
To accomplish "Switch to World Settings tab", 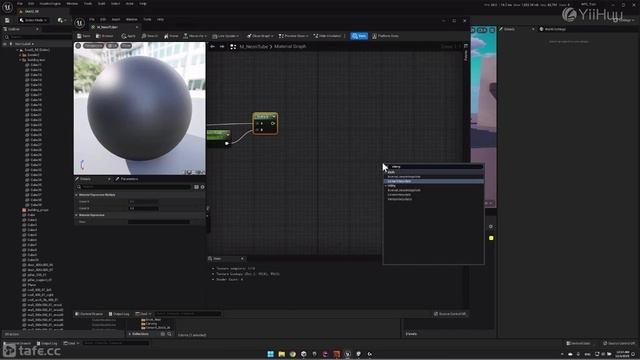I will [x=553, y=29].
